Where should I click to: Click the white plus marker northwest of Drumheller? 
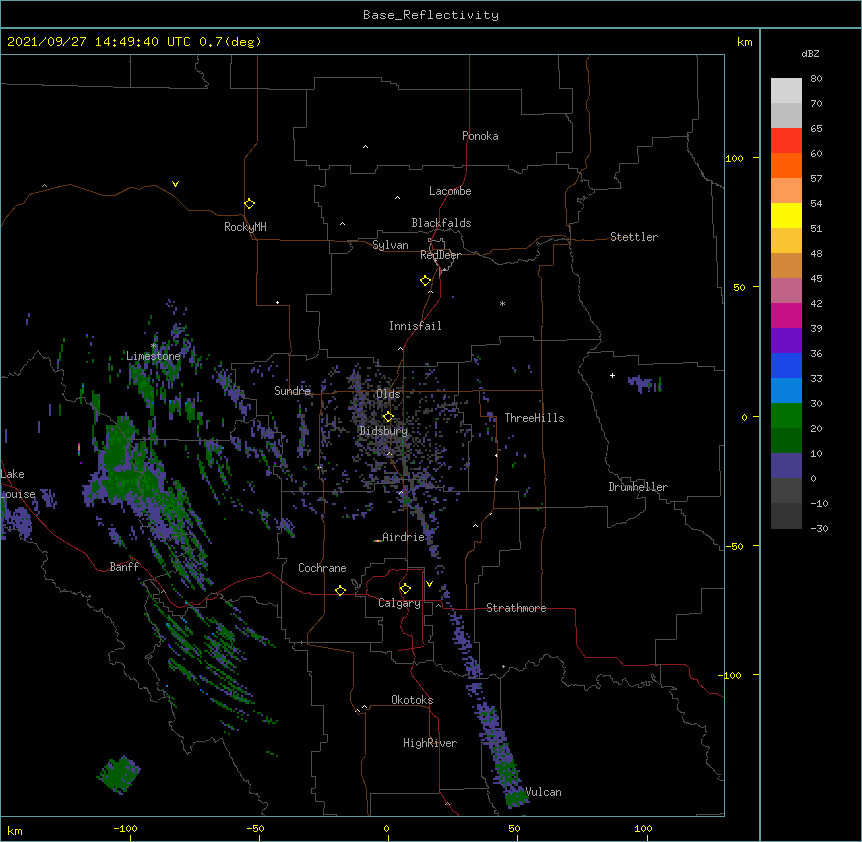(612, 375)
